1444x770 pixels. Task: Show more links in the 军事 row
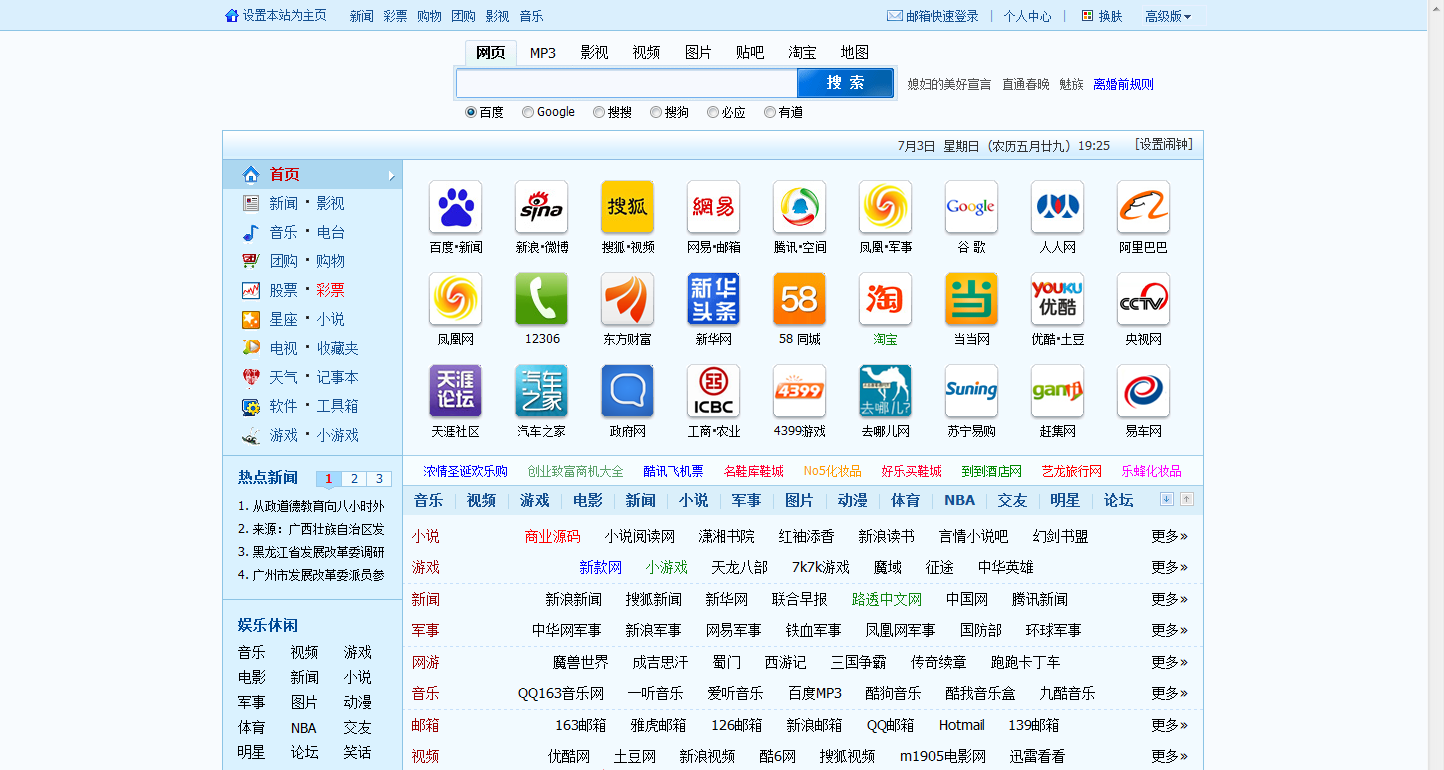1169,630
